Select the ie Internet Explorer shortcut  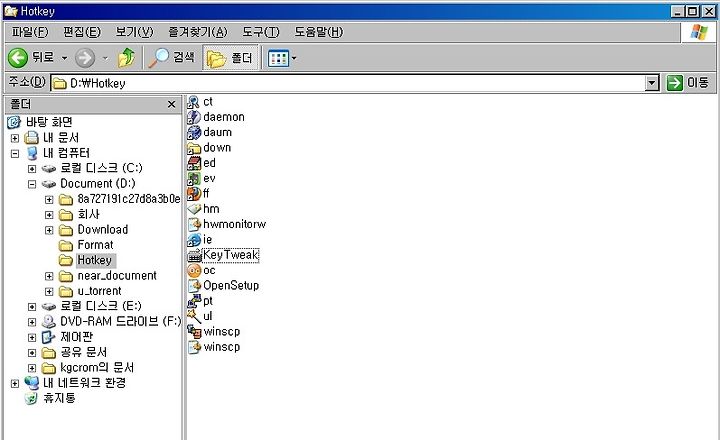pos(193,240)
